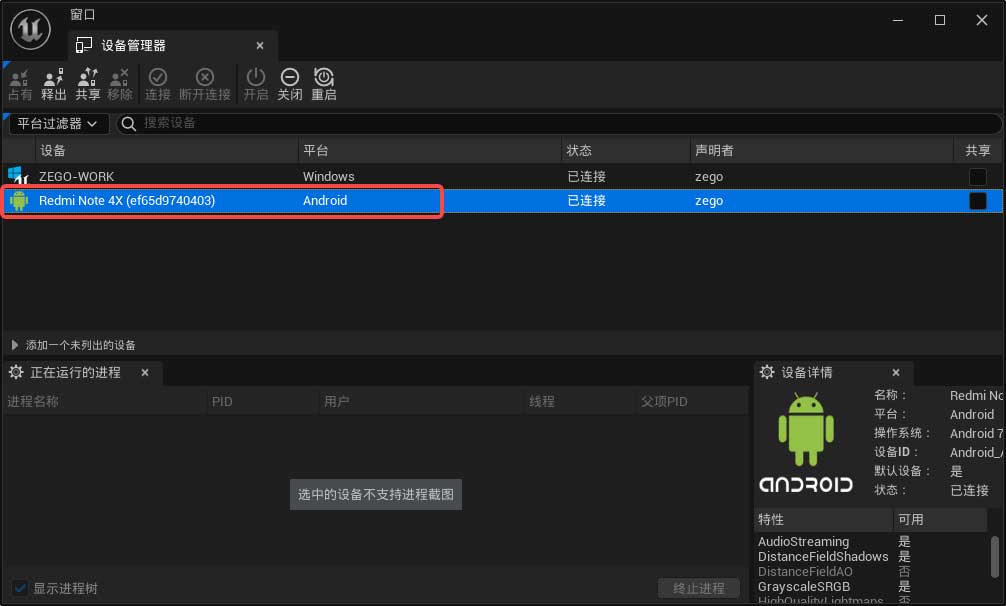Click the 移除 (Remove) toolbar icon
This screenshot has width=1006, height=606.
click(120, 84)
